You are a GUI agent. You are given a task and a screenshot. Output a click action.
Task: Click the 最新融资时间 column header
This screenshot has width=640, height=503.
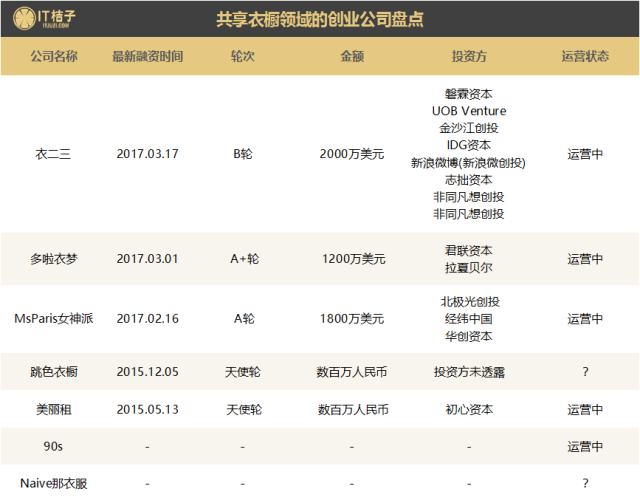coord(147,56)
